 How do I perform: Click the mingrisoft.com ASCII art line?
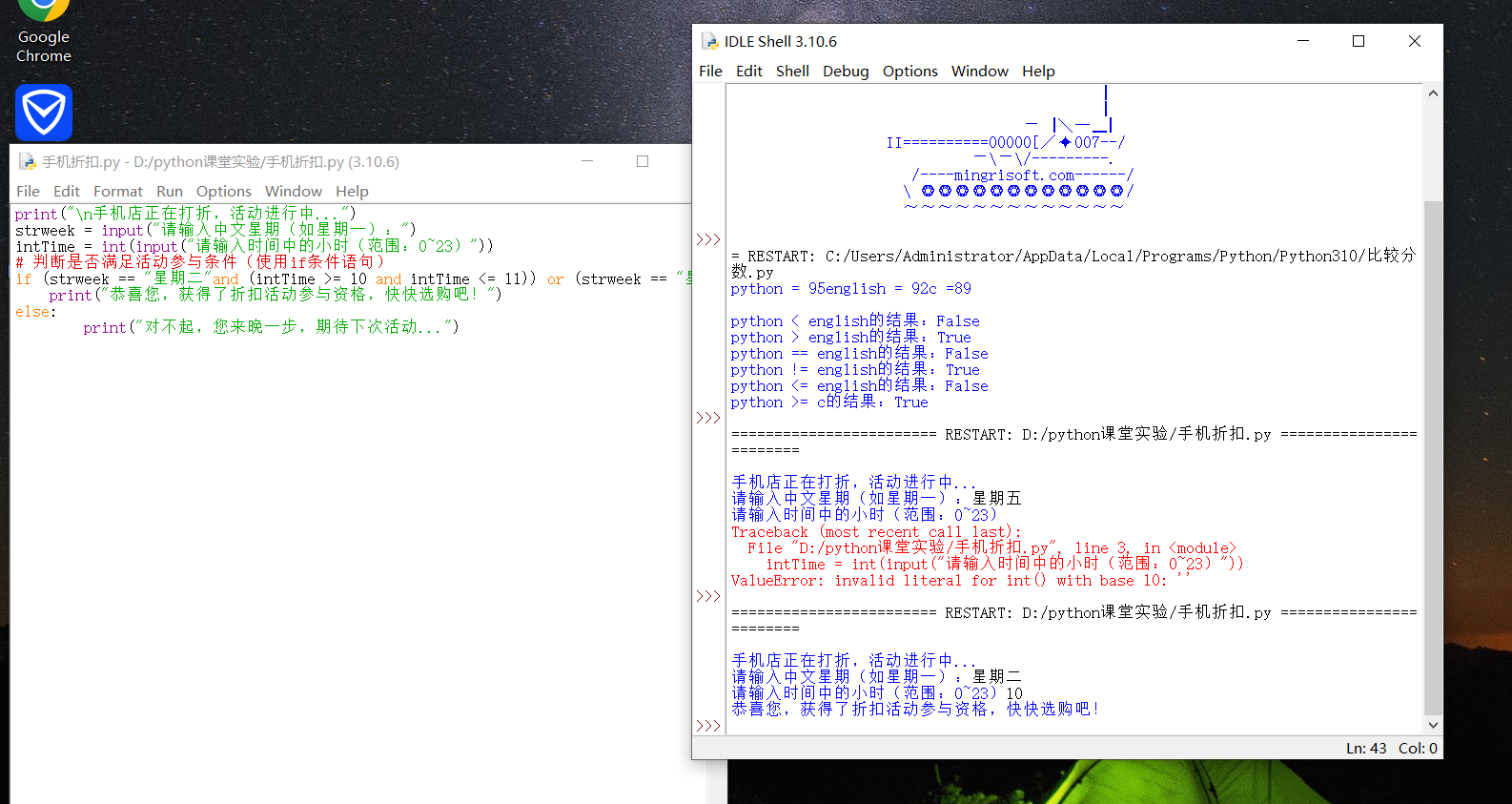click(1023, 175)
